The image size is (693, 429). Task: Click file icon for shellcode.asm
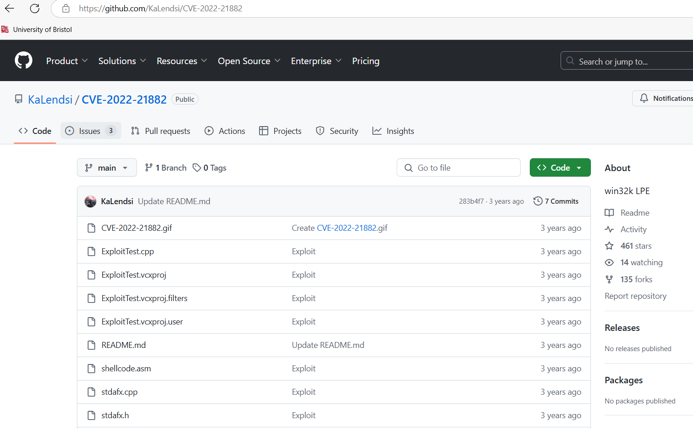coord(91,368)
